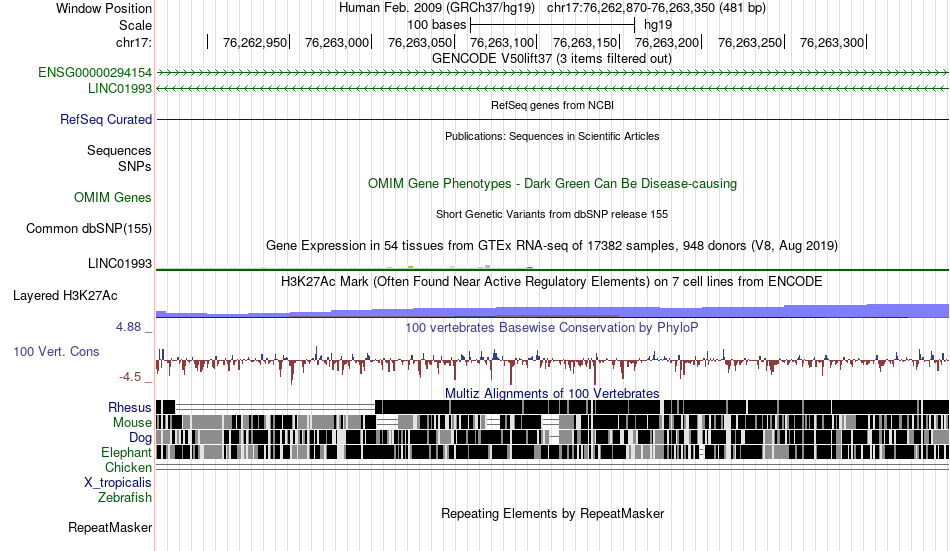Click the 76,263,150 ruler position
This screenshot has width=950, height=551.
[x=585, y=42]
